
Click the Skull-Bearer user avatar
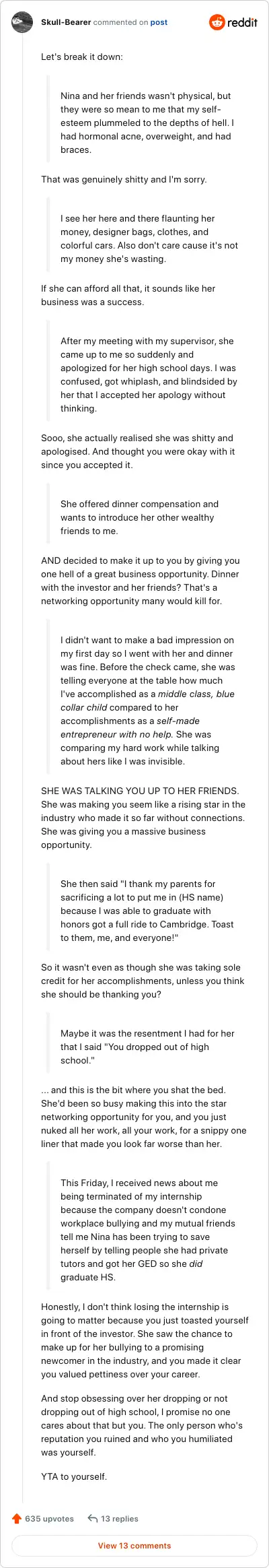tap(22, 22)
